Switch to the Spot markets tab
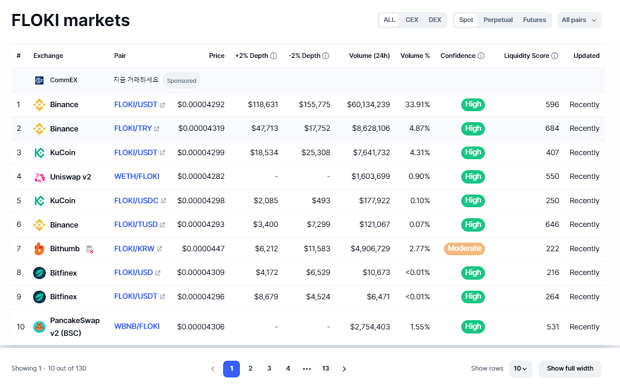The width and height of the screenshot is (620, 385). click(x=466, y=20)
